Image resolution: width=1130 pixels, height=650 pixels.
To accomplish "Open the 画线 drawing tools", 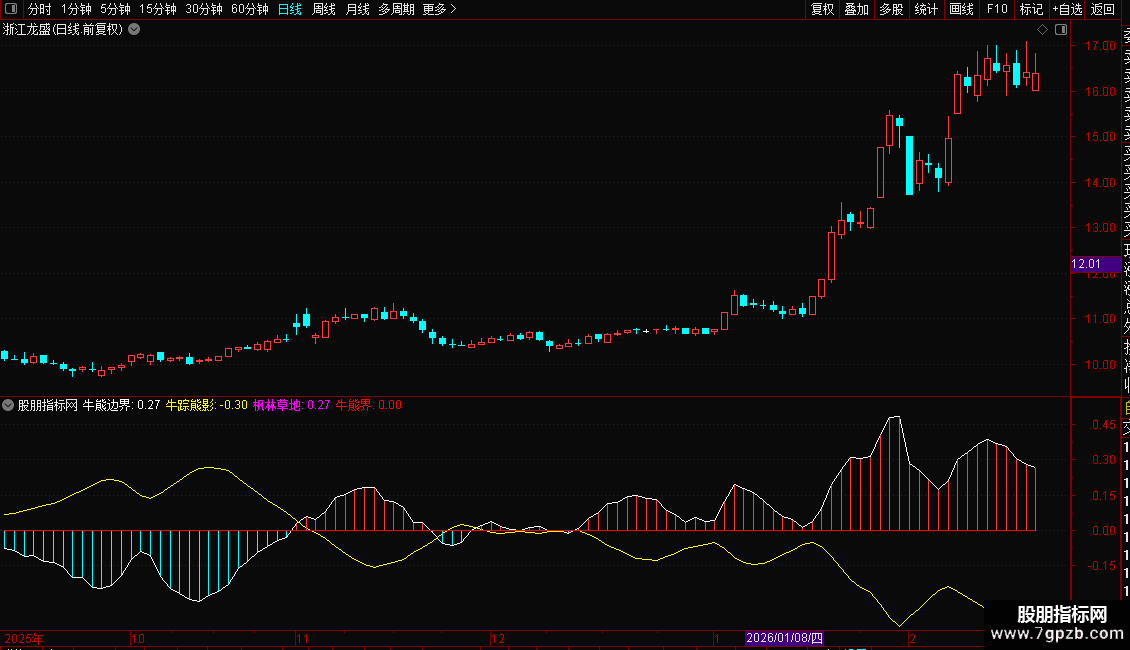I will point(961,9).
